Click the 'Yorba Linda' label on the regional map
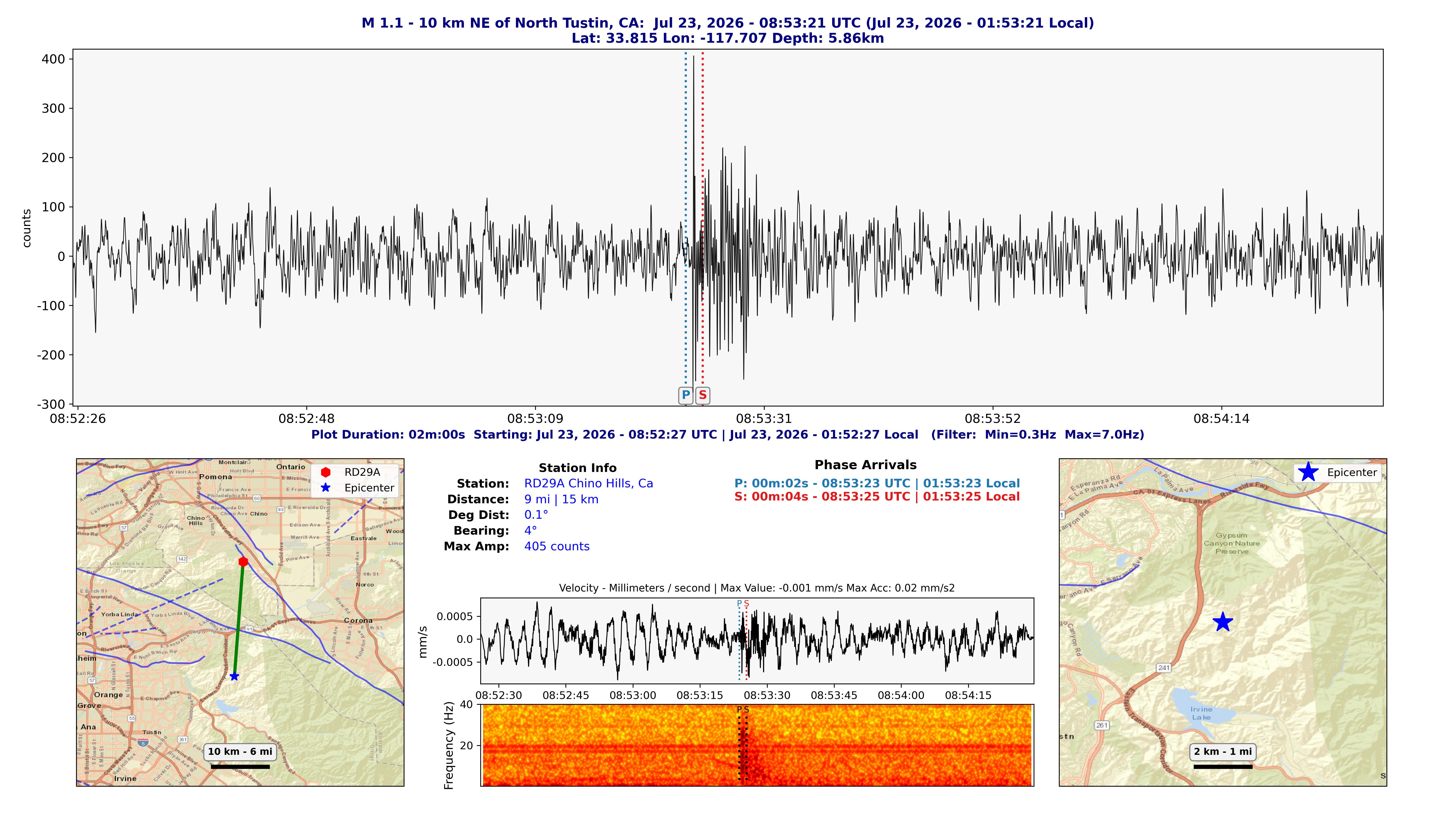 (119, 615)
